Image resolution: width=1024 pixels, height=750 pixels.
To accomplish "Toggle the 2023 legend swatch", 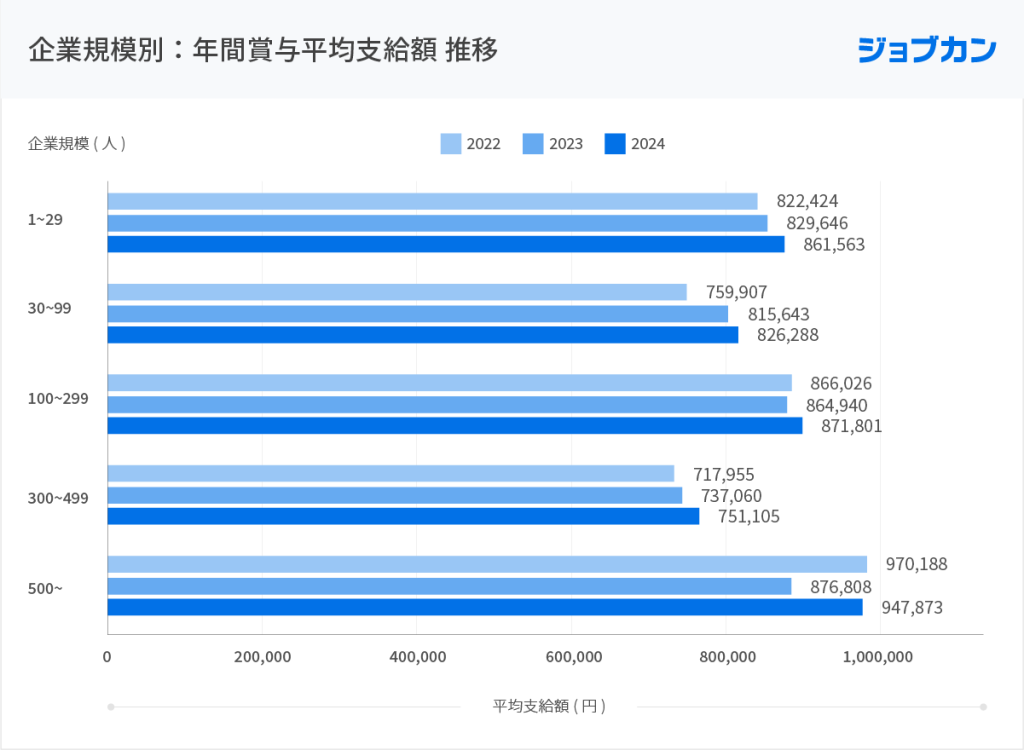I will 533,144.
